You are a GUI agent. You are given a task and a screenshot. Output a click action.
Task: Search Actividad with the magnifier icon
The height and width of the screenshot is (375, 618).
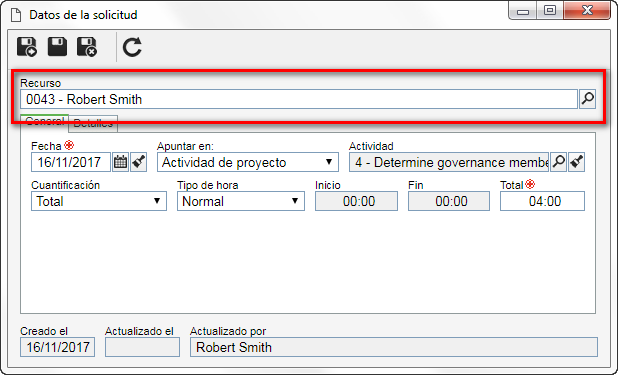click(558, 162)
